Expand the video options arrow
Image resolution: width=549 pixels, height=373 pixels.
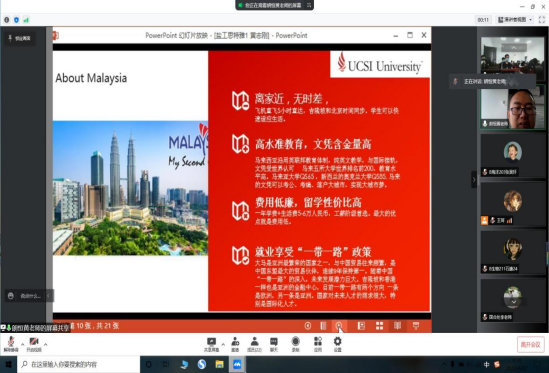[x=46, y=344]
